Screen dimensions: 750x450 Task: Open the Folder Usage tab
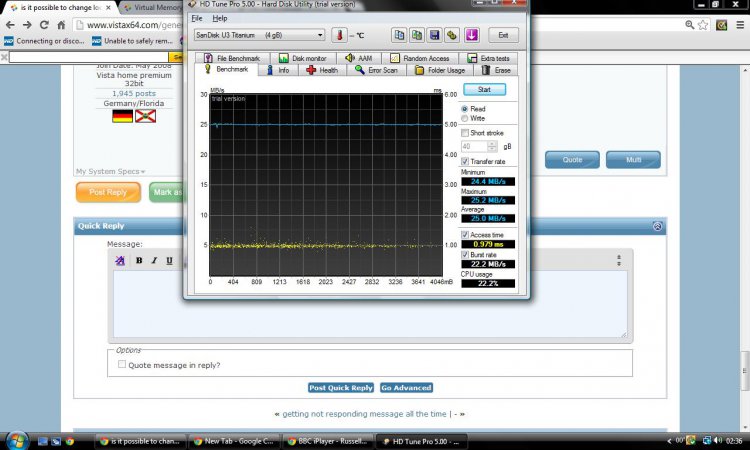pos(440,70)
